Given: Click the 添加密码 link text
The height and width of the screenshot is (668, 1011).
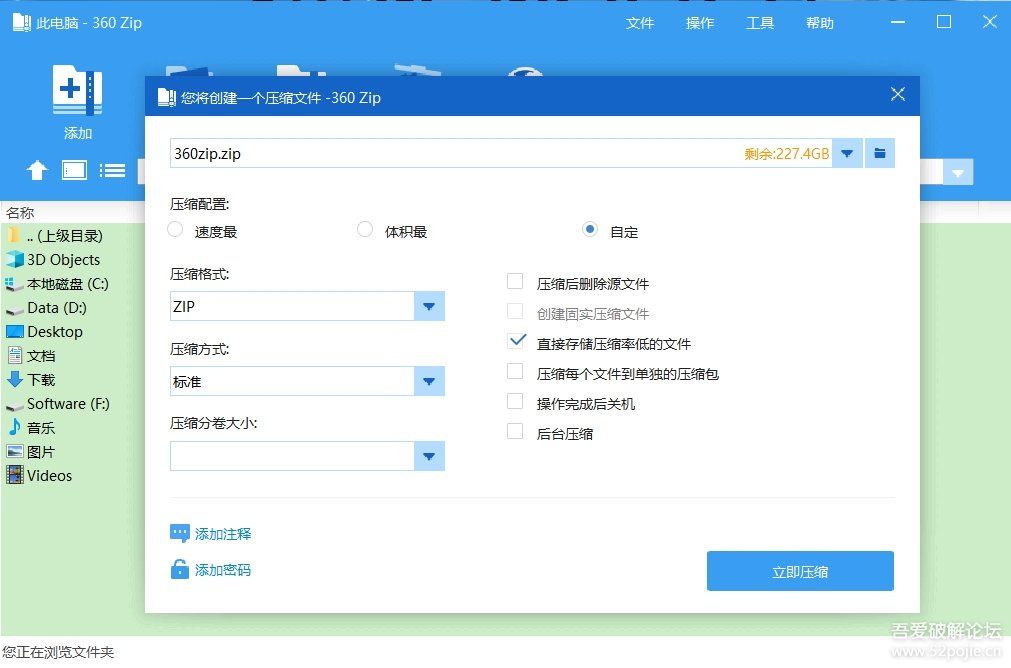Looking at the screenshot, I should tap(223, 570).
